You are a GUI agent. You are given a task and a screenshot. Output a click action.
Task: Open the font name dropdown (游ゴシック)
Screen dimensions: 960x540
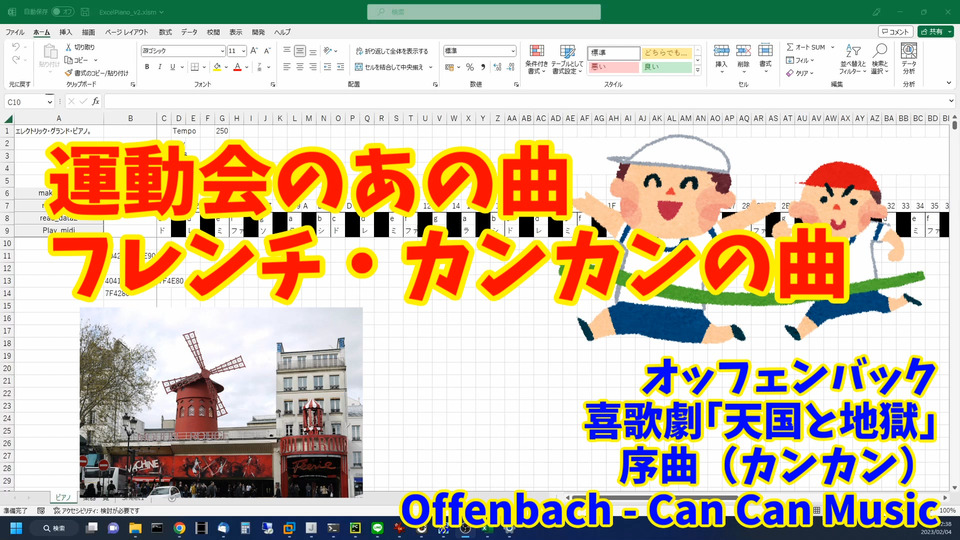tap(222, 51)
